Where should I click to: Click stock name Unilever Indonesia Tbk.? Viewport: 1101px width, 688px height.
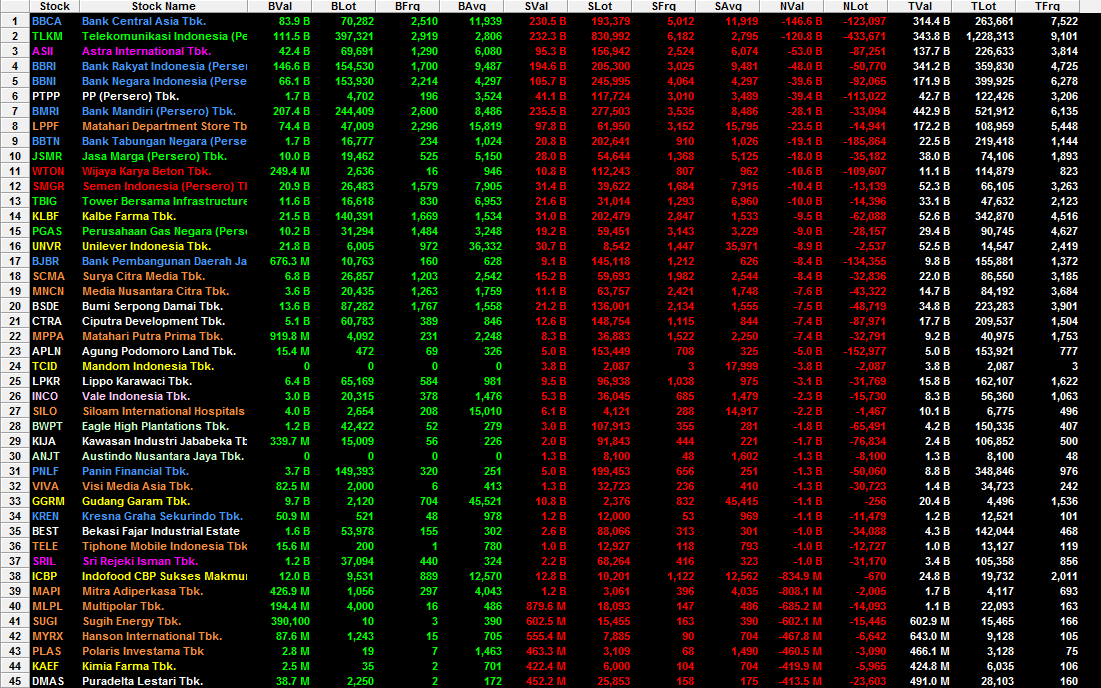tap(146, 246)
